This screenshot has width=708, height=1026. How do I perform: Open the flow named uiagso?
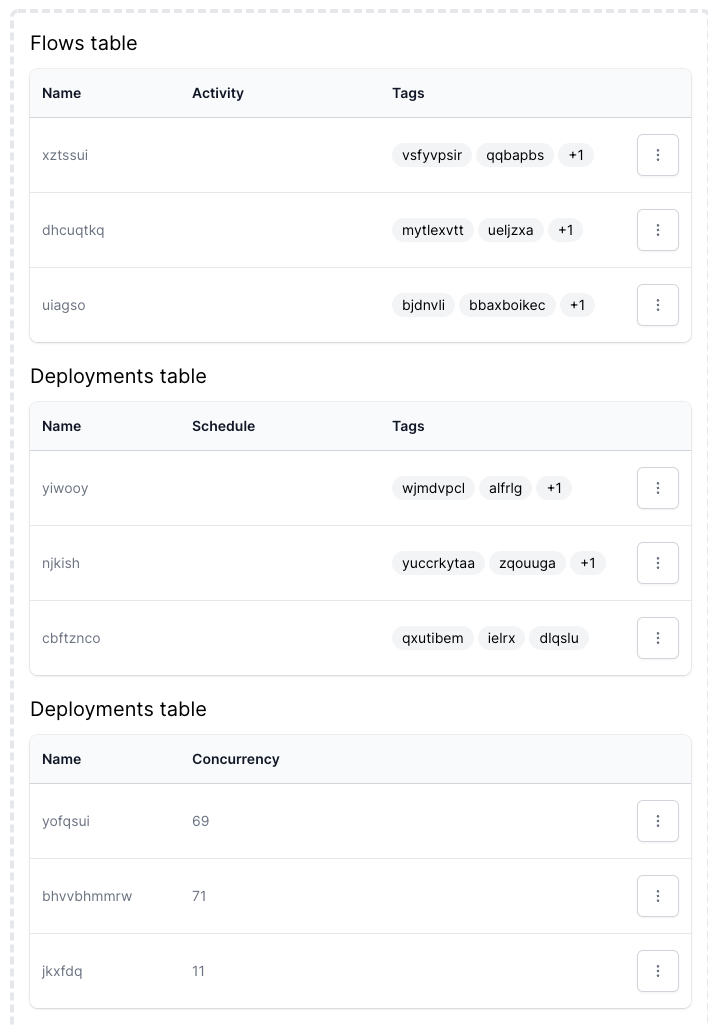coord(64,305)
